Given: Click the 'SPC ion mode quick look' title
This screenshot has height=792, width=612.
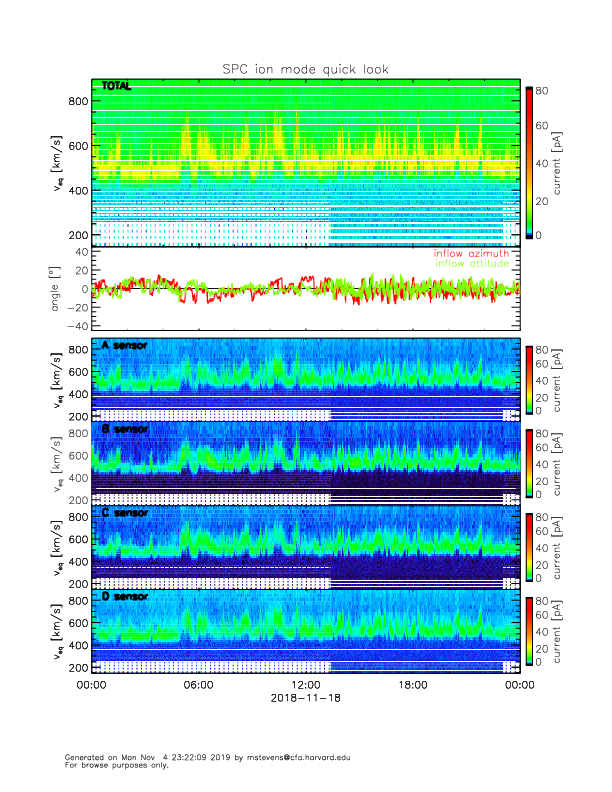Looking at the screenshot, I should 305,69.
